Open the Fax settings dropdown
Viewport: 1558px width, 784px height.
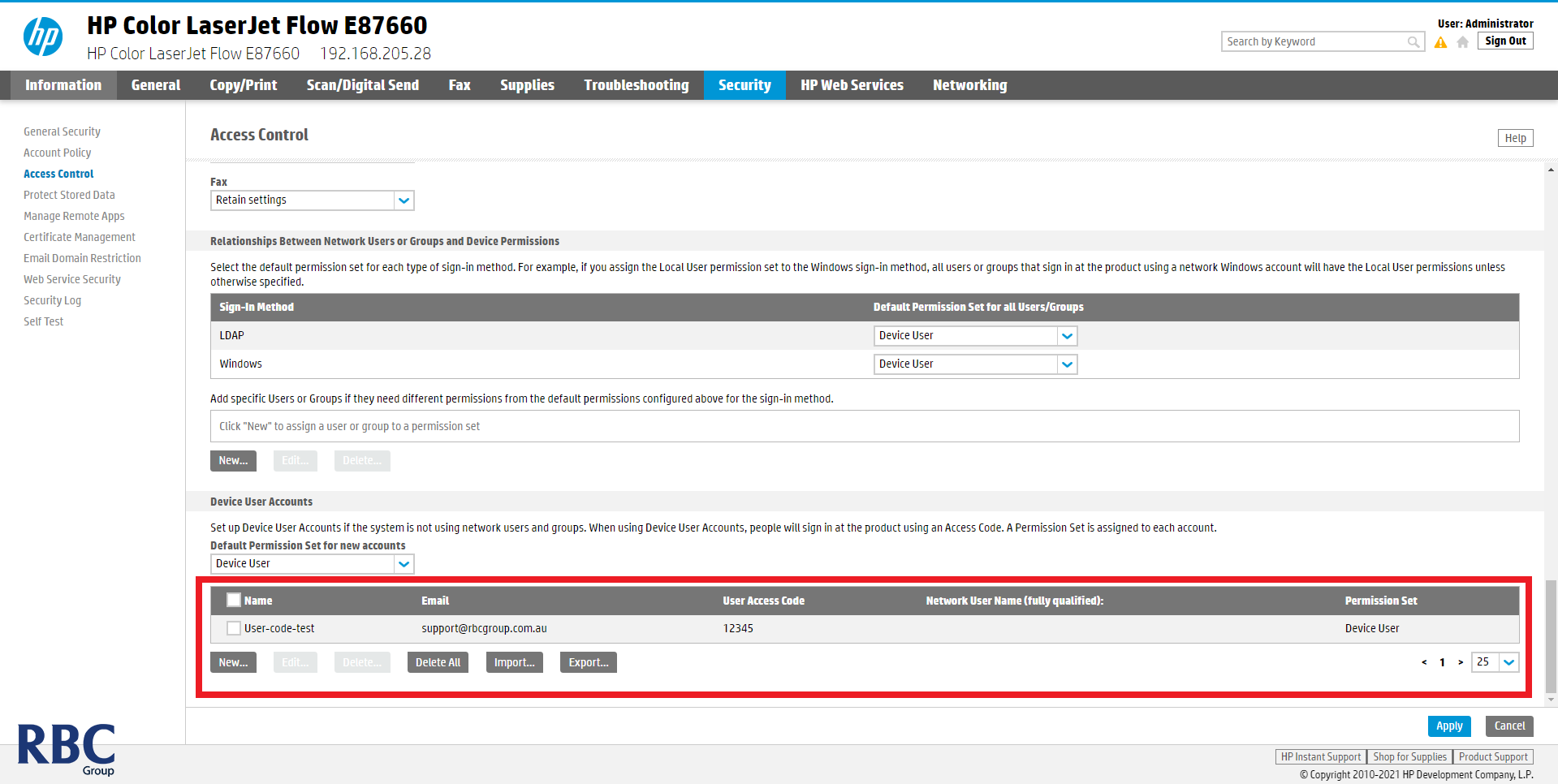404,200
